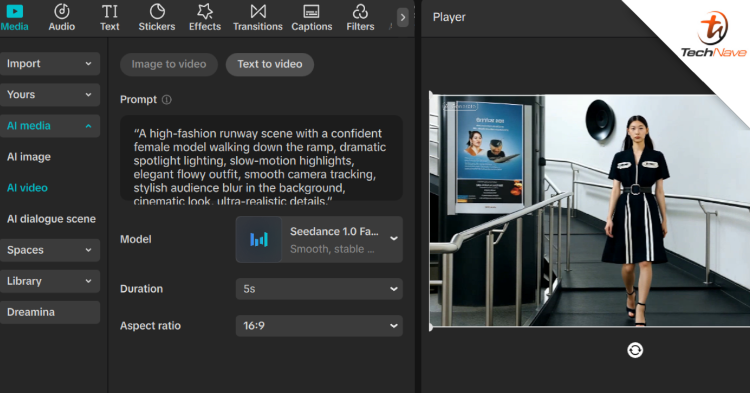Image resolution: width=750 pixels, height=393 pixels.
Task: Click the Duration label
Action: click(x=142, y=289)
